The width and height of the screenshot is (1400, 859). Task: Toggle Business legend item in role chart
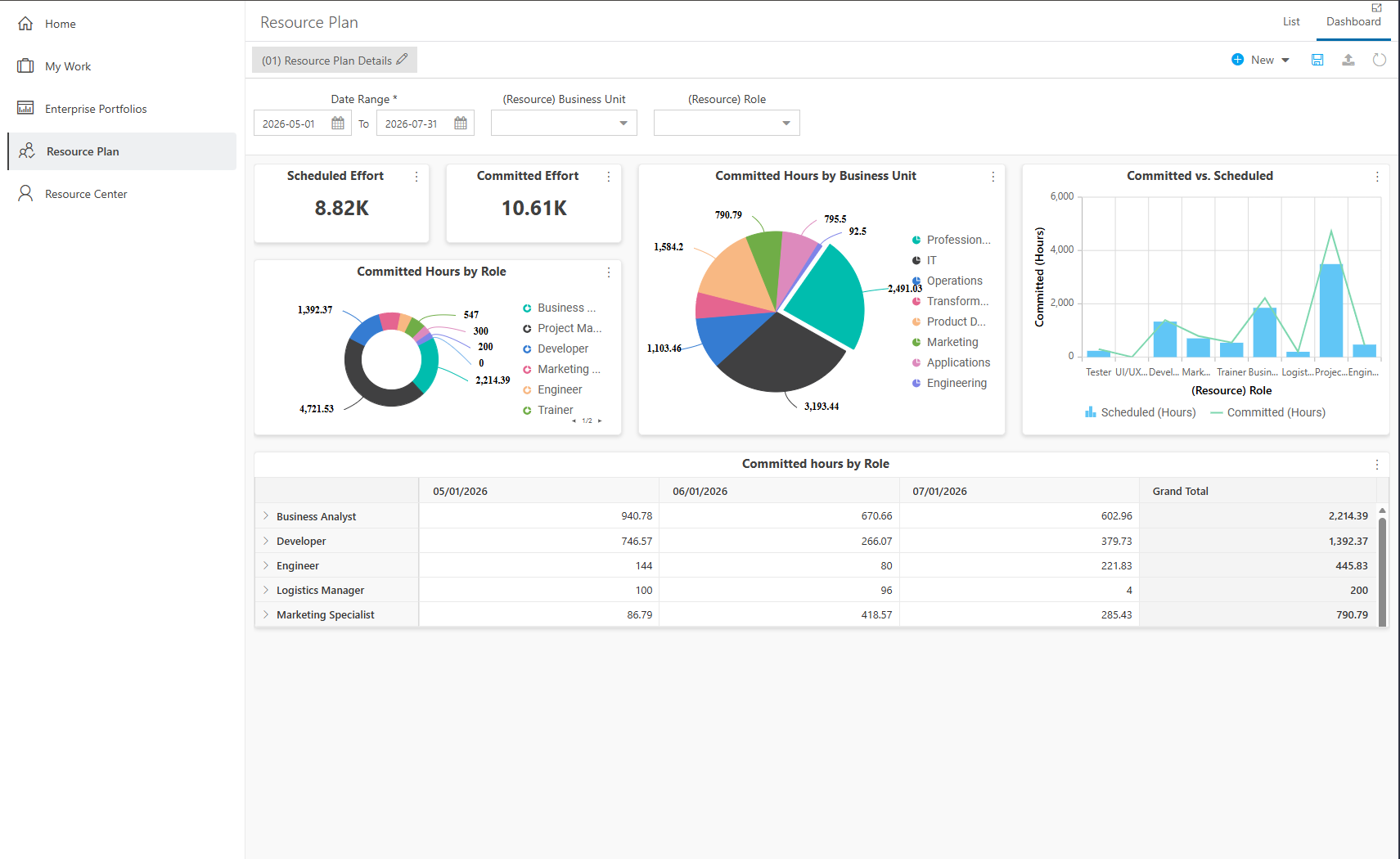560,308
